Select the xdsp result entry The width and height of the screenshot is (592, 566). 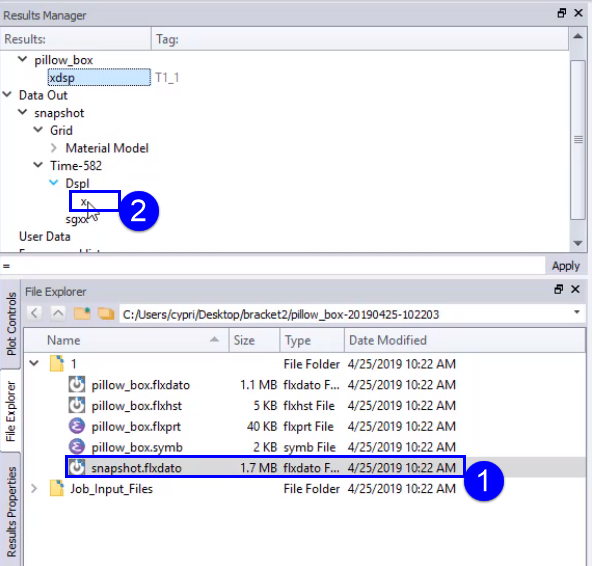click(x=99, y=77)
